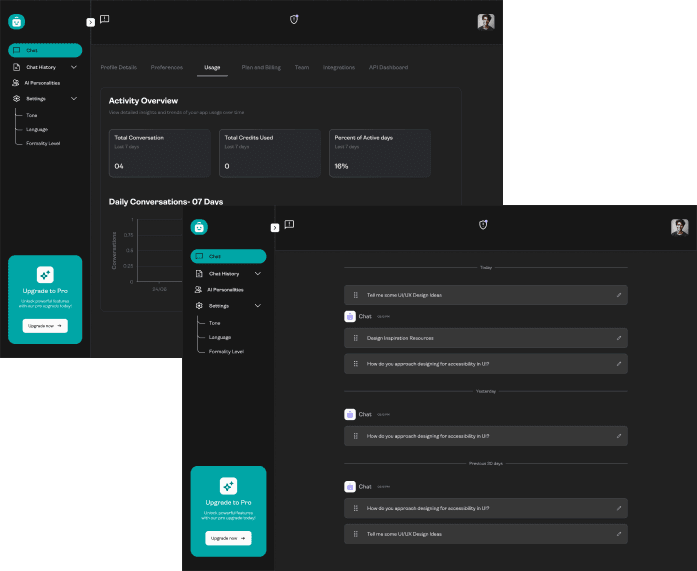This screenshot has width=697, height=571.
Task: Click the drag handle on Design Inspiration Resources
Action: tap(356, 338)
